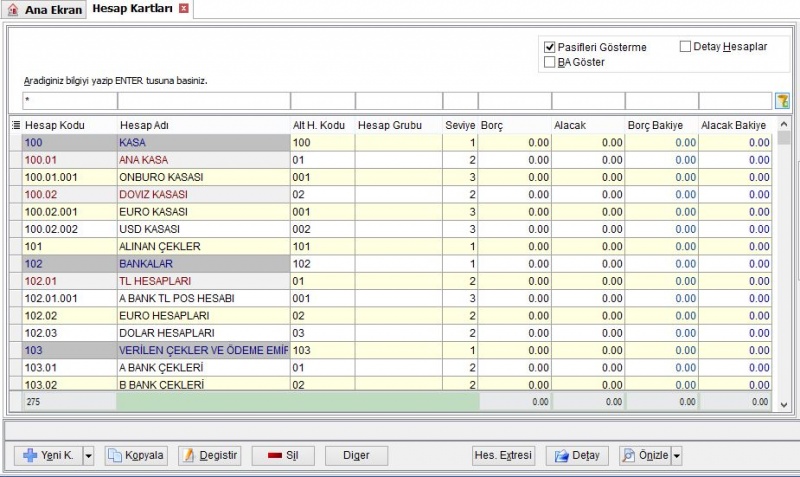The width and height of the screenshot is (800, 477).
Task: Click the Kopyala button
Action: (136, 455)
